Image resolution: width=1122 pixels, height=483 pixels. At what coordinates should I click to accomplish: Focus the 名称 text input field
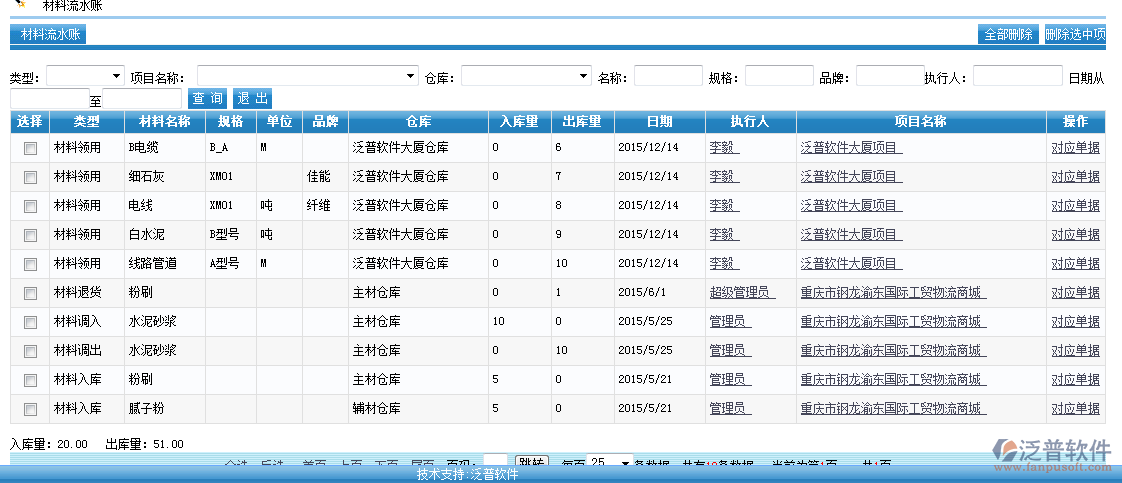click(668, 76)
